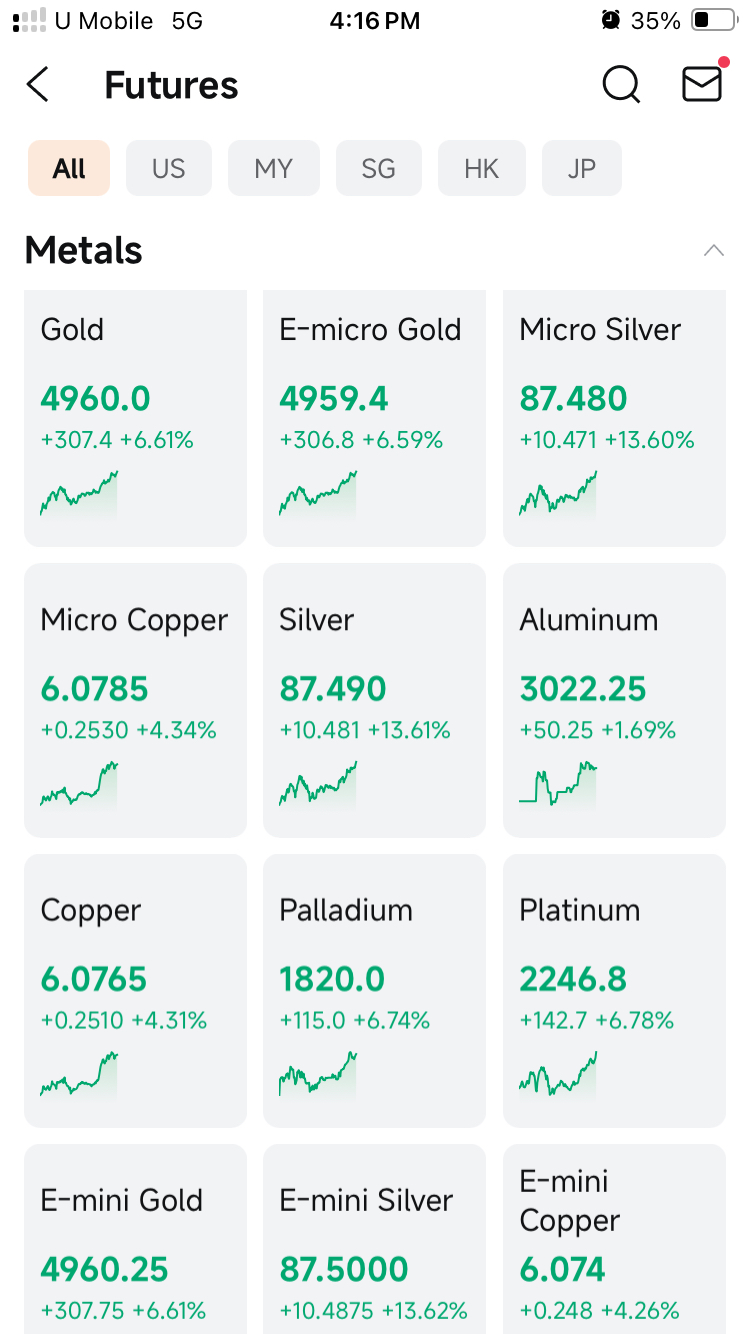750x1334 pixels.
Task: Select the HK market filter
Action: point(482,168)
